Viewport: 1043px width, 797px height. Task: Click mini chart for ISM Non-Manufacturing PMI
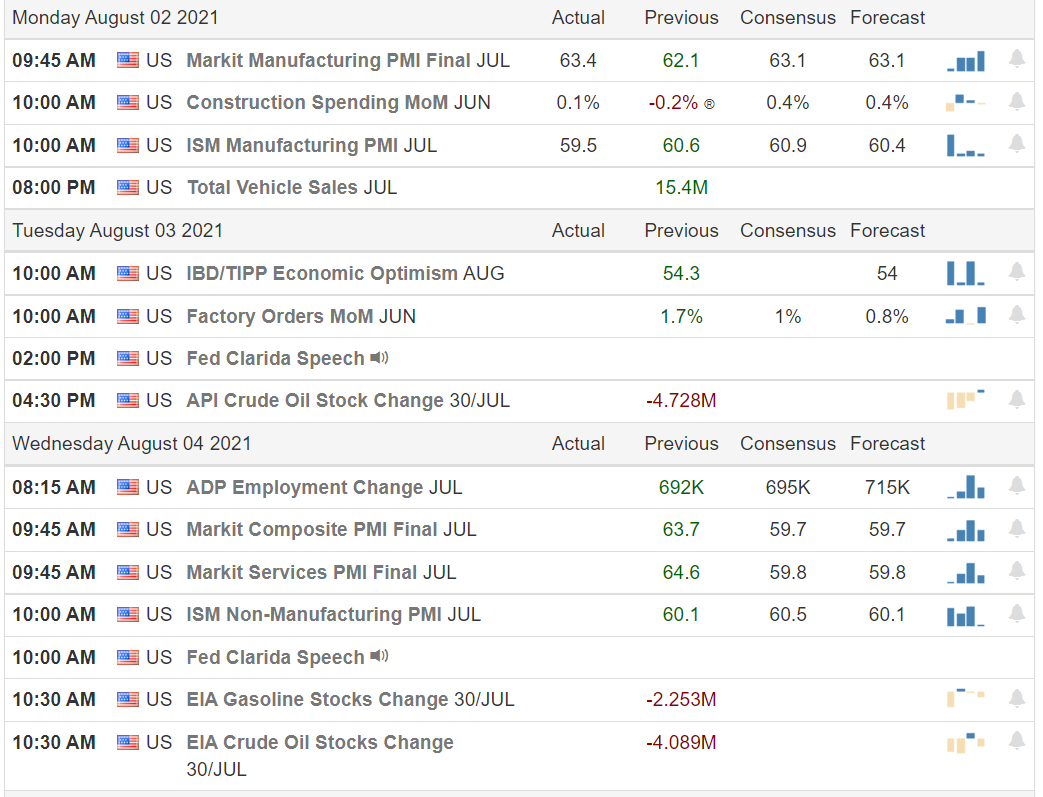pyautogui.click(x=966, y=614)
